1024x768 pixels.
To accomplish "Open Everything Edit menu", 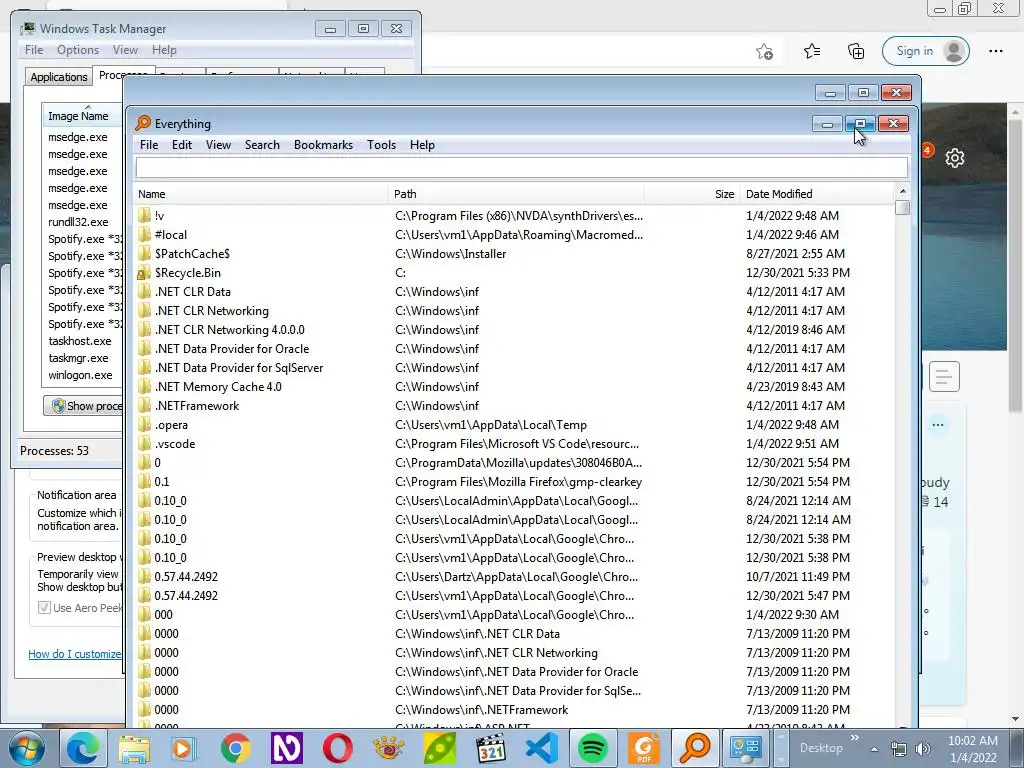I will (x=182, y=145).
